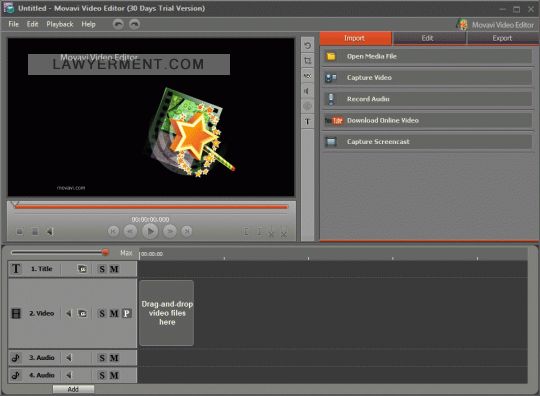The image size is (540, 396).
Task: Click the Movavi app icon in the title bar
Action: tap(9, 8)
